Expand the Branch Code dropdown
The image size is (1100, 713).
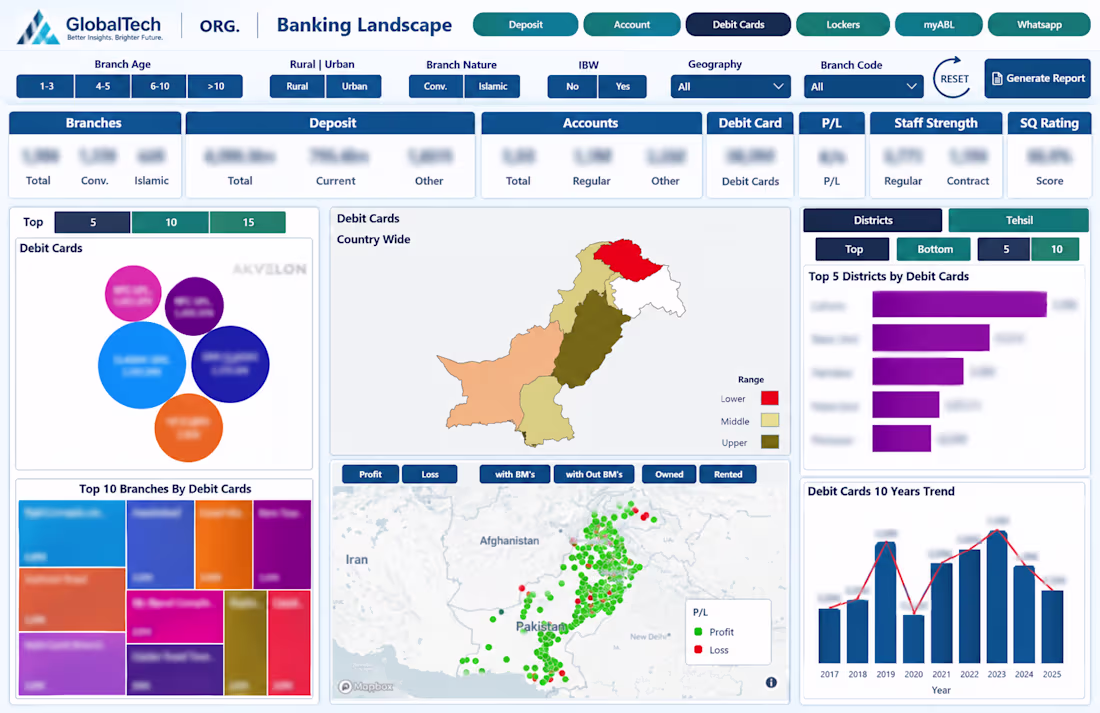click(x=864, y=86)
